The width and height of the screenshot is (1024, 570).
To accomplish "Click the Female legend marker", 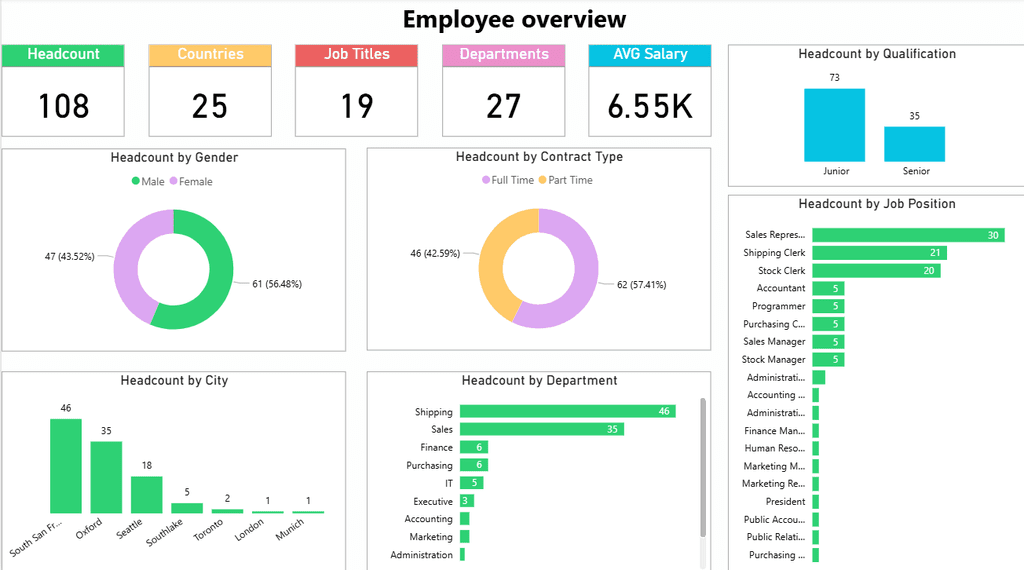I will pyautogui.click(x=173, y=182).
